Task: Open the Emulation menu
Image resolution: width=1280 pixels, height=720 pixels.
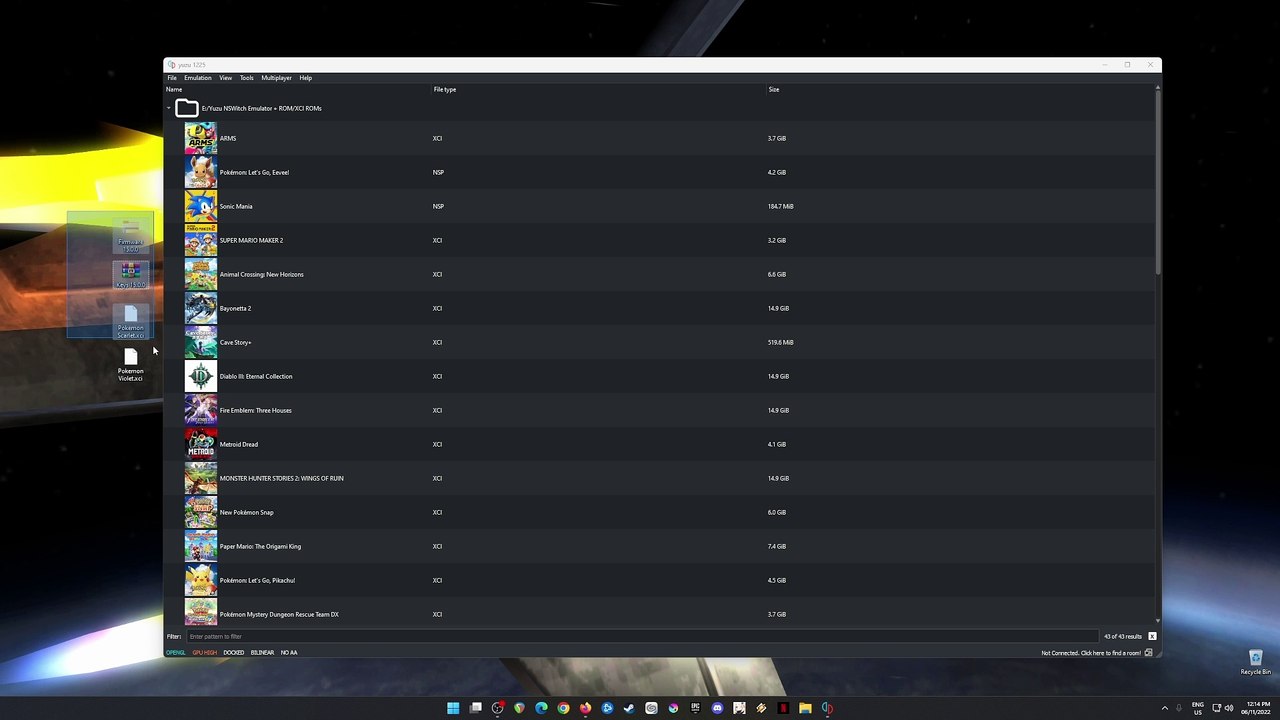Action: click(x=197, y=78)
